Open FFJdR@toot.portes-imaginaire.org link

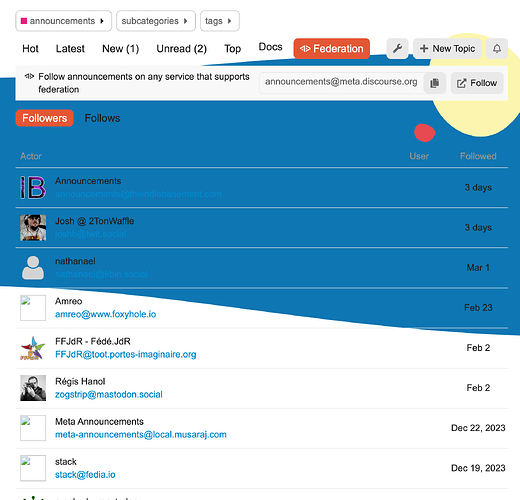point(126,354)
